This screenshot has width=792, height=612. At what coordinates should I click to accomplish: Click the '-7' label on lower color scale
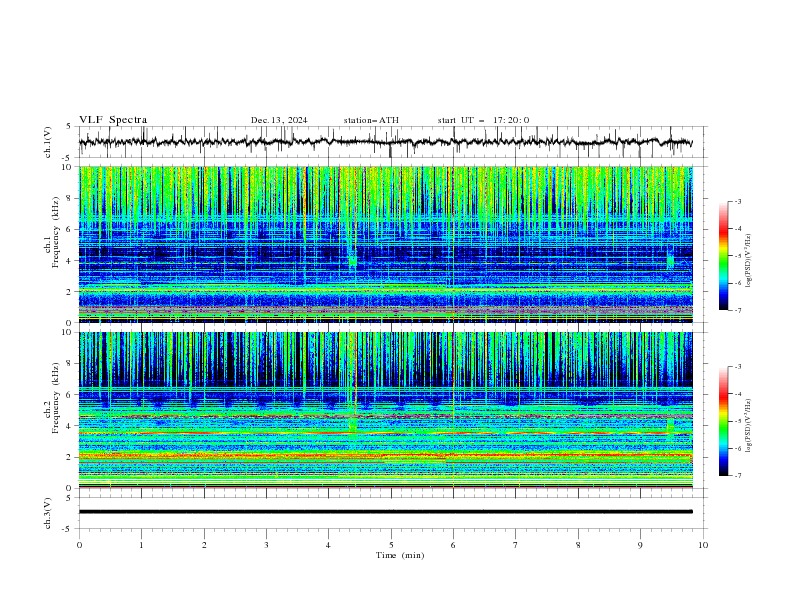tap(738, 476)
